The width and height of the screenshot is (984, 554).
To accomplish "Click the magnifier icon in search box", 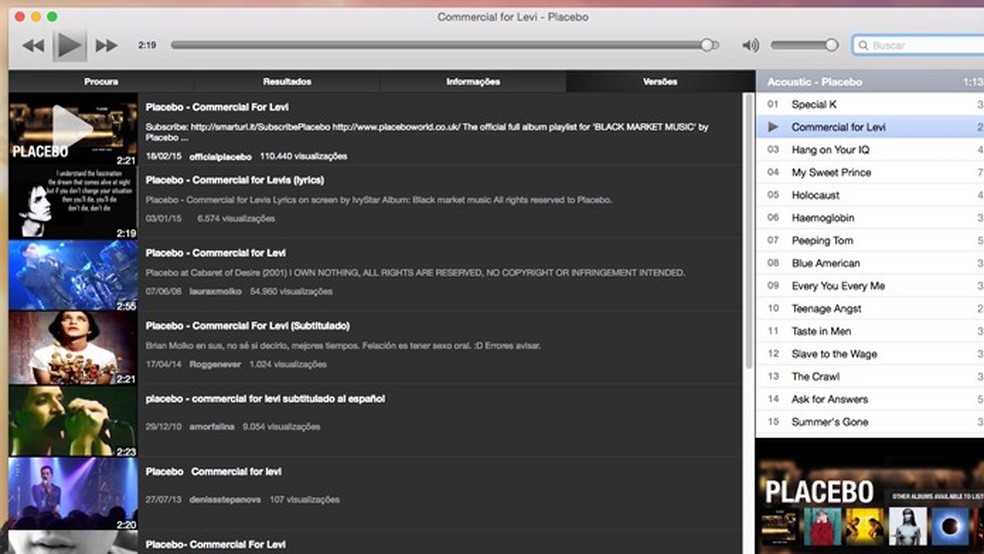I will click(x=864, y=45).
